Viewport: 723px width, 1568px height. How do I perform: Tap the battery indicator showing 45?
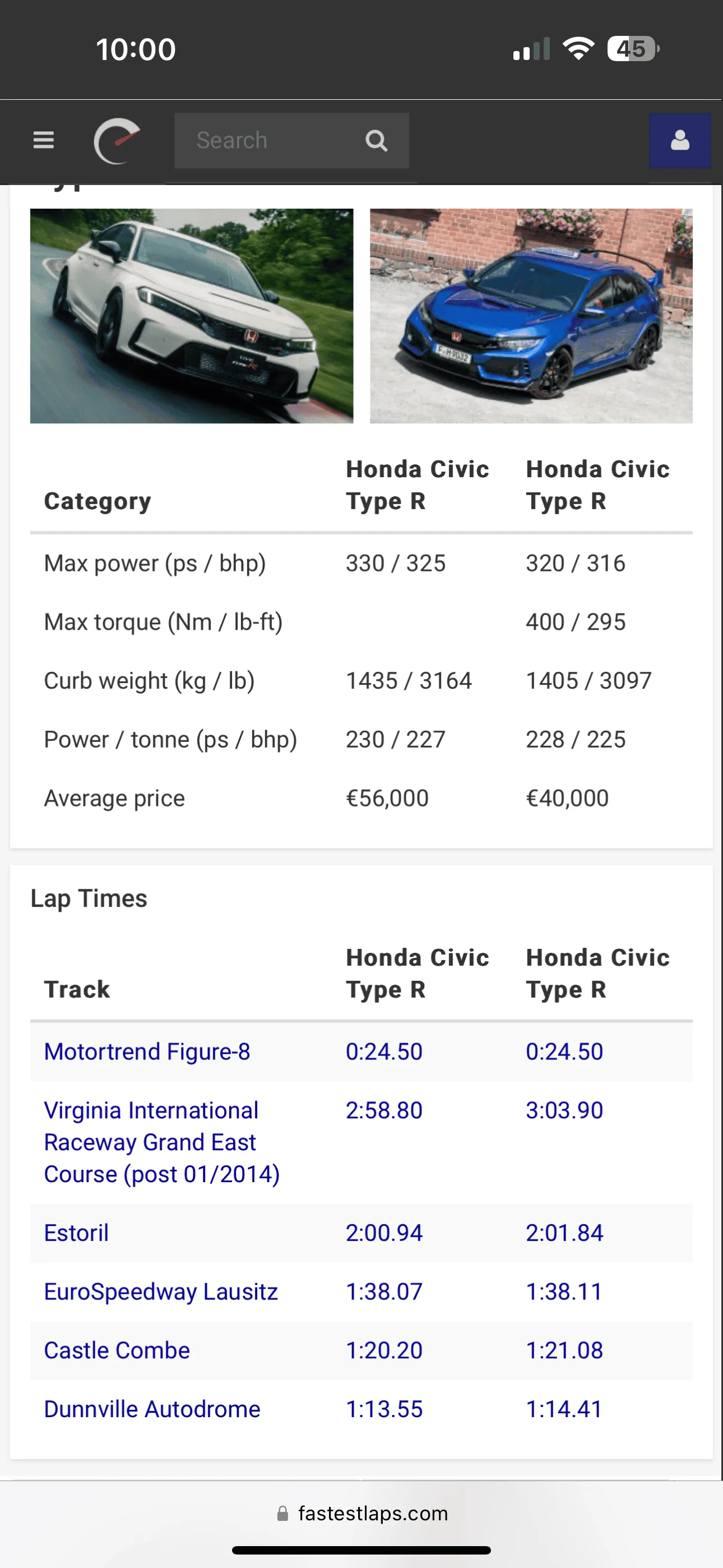click(x=633, y=49)
